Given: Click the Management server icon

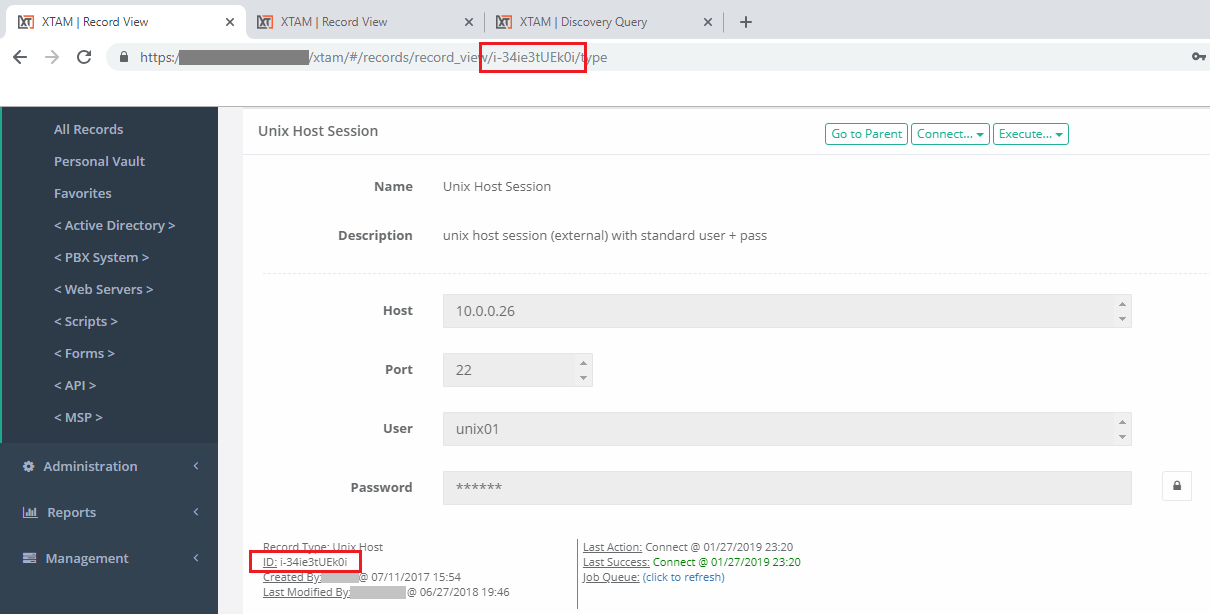Looking at the screenshot, I should [x=29, y=559].
